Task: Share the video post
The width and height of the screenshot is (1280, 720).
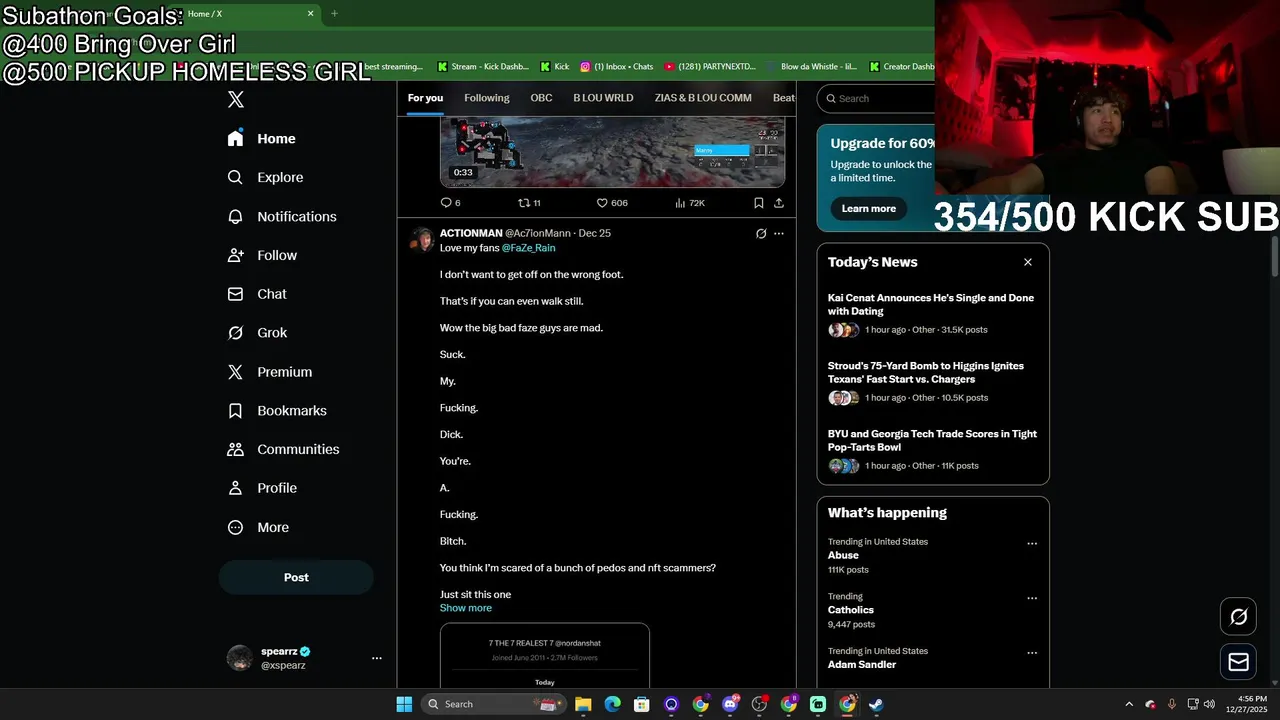Action: (x=779, y=203)
